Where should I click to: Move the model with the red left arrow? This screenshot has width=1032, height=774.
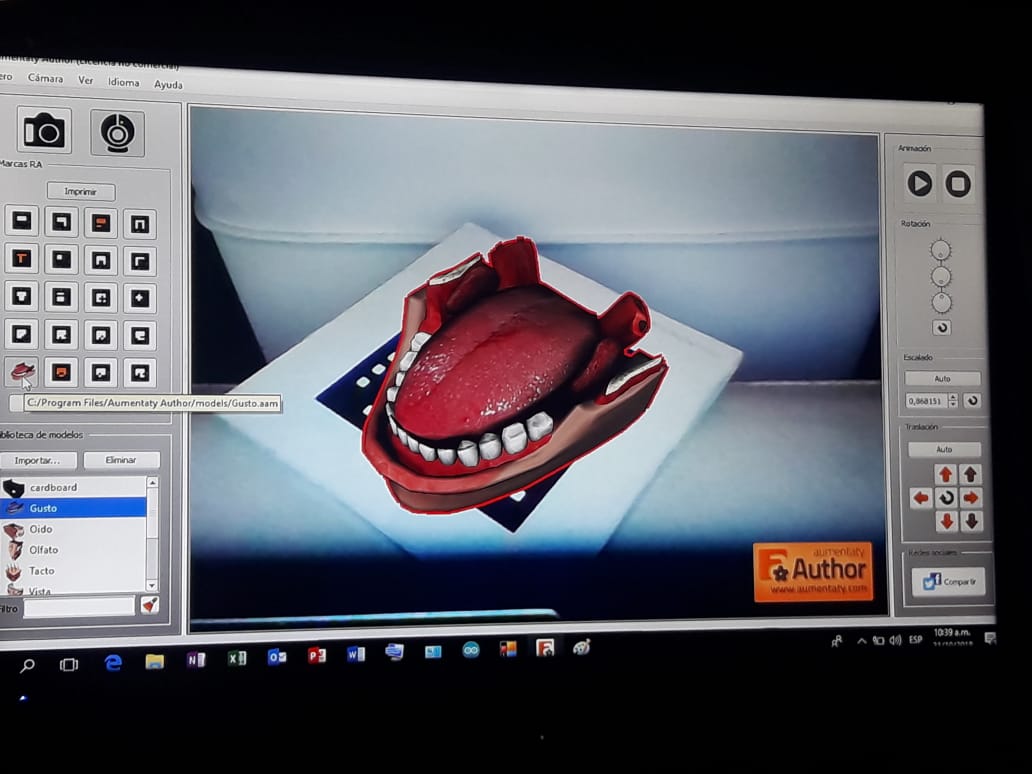pos(921,498)
